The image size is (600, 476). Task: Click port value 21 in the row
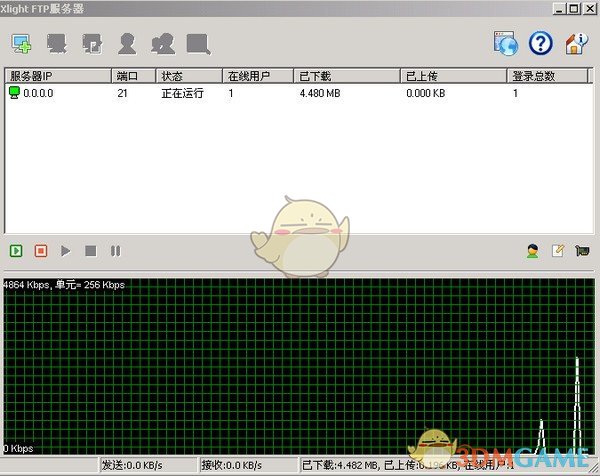tap(122, 93)
